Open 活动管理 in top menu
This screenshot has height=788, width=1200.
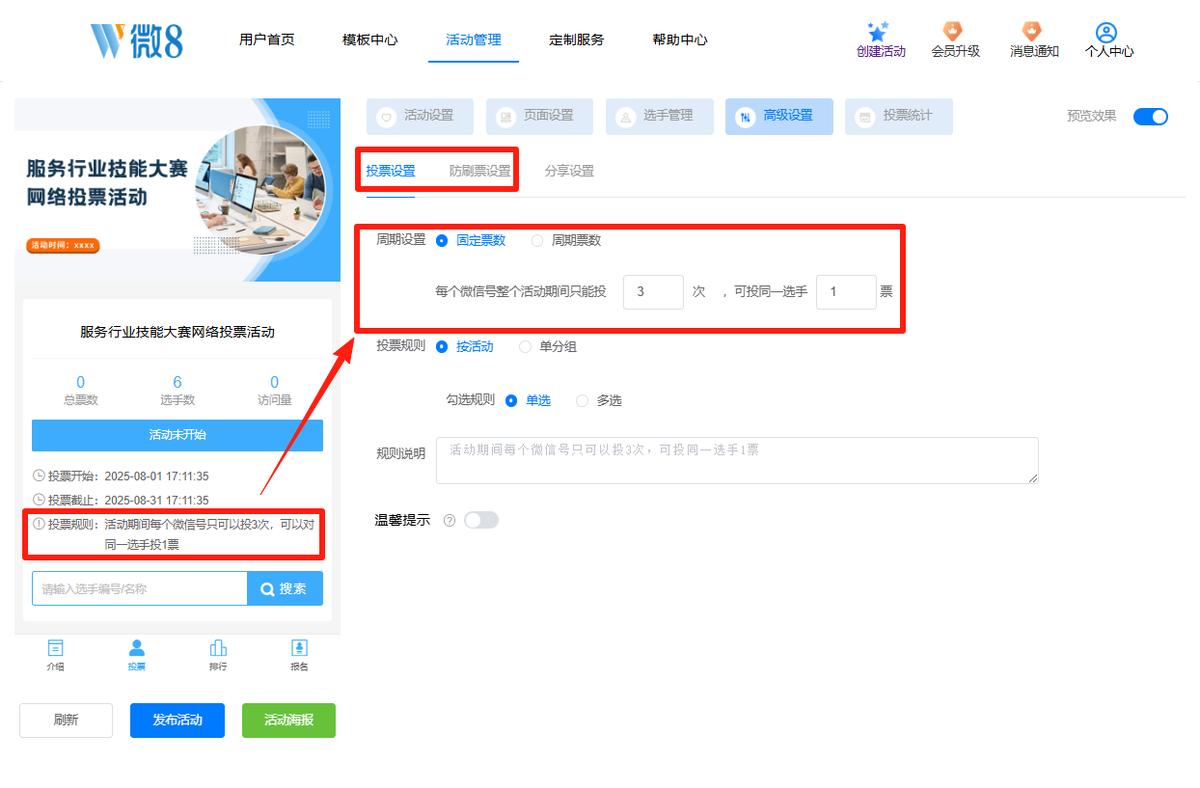point(474,40)
